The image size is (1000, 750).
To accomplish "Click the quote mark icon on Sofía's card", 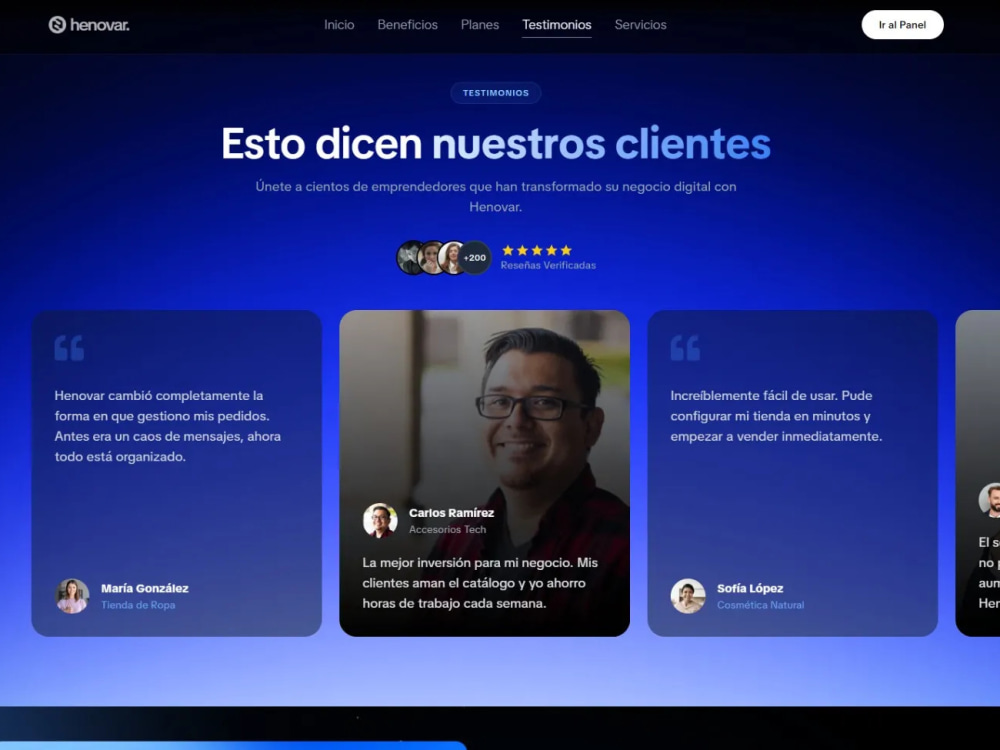I will pyautogui.click(x=686, y=348).
